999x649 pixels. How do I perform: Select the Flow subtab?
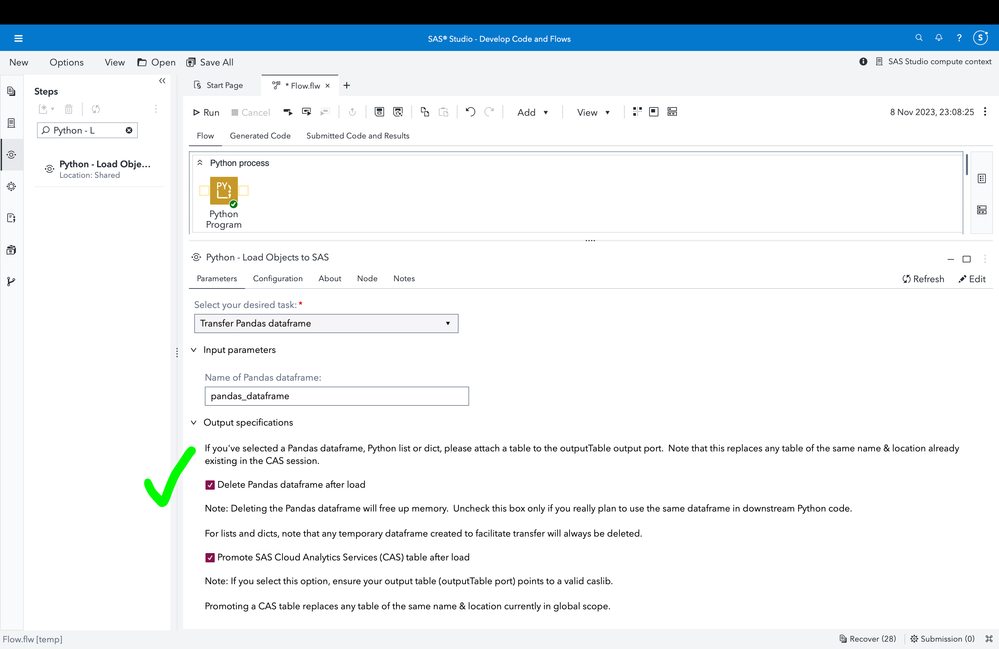[x=205, y=136]
